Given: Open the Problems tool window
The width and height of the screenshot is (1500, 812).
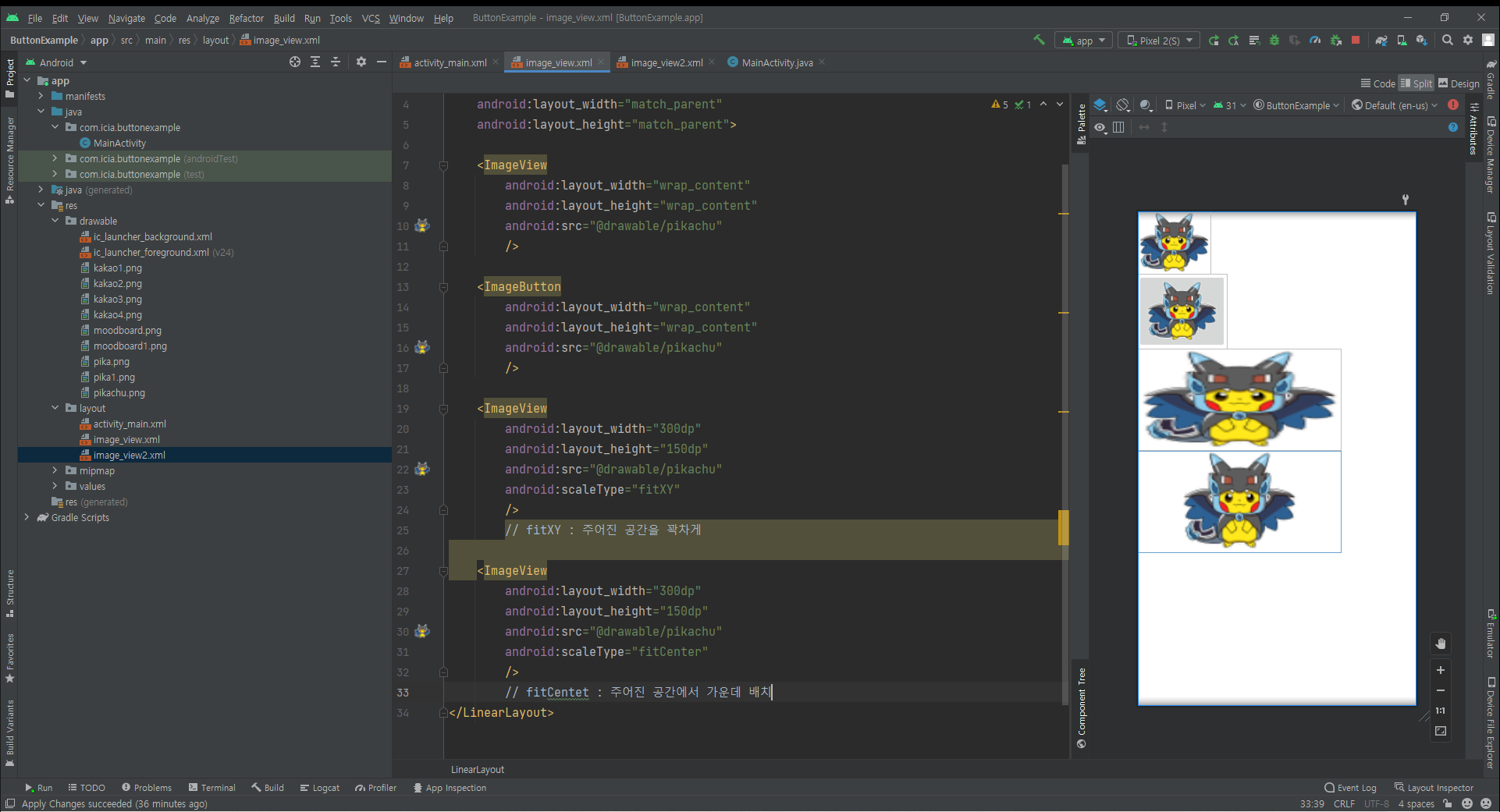Looking at the screenshot, I should pyautogui.click(x=147, y=788).
